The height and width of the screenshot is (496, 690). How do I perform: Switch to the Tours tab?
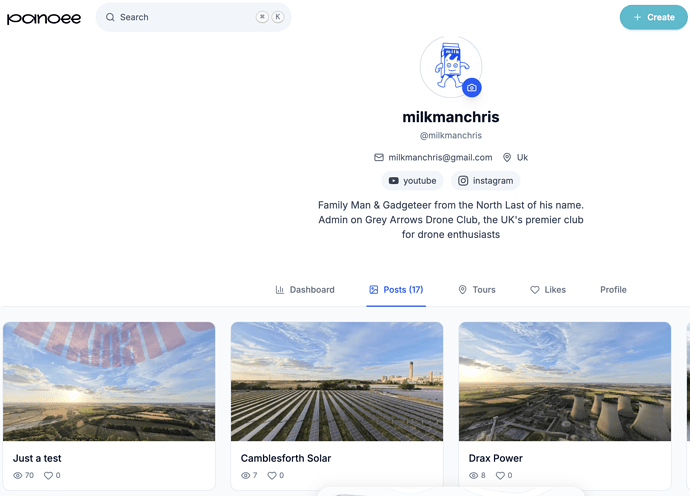tap(477, 290)
